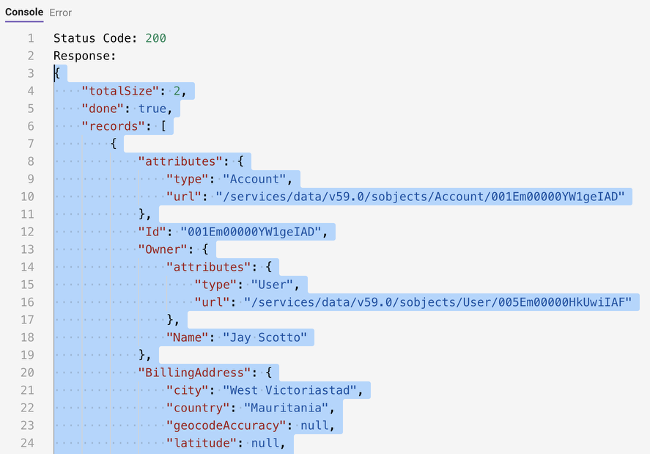Click the status code value 200

[156, 38]
